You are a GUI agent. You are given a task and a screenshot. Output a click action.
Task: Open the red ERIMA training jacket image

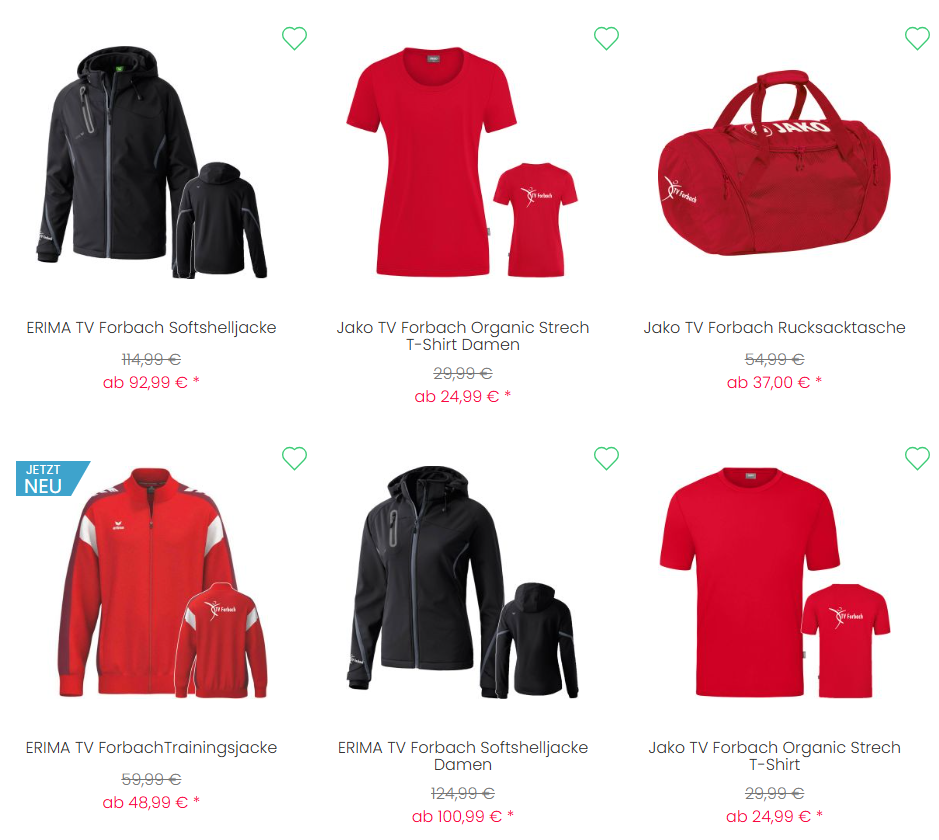coord(163,583)
